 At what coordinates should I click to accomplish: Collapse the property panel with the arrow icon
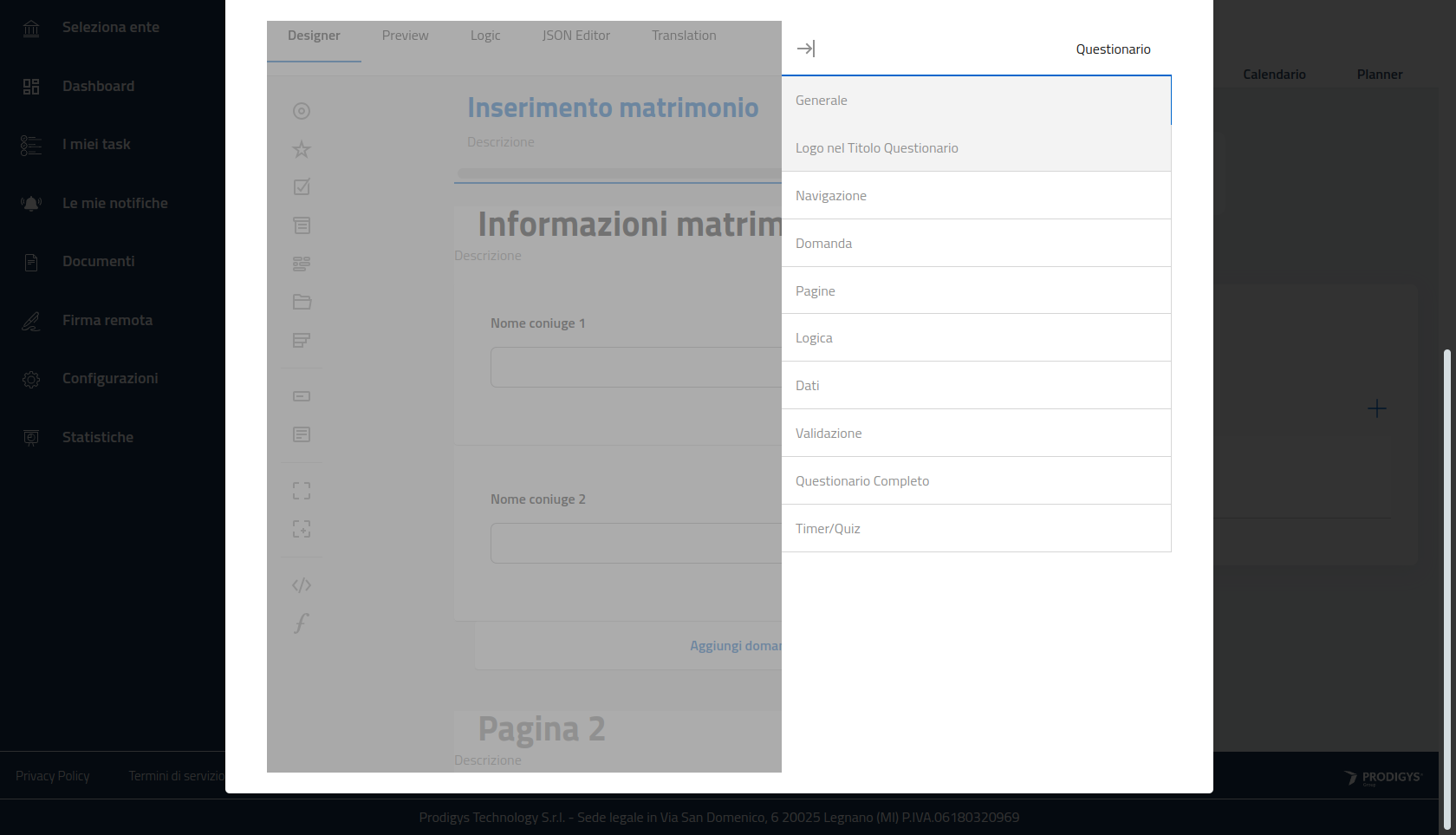(x=805, y=49)
